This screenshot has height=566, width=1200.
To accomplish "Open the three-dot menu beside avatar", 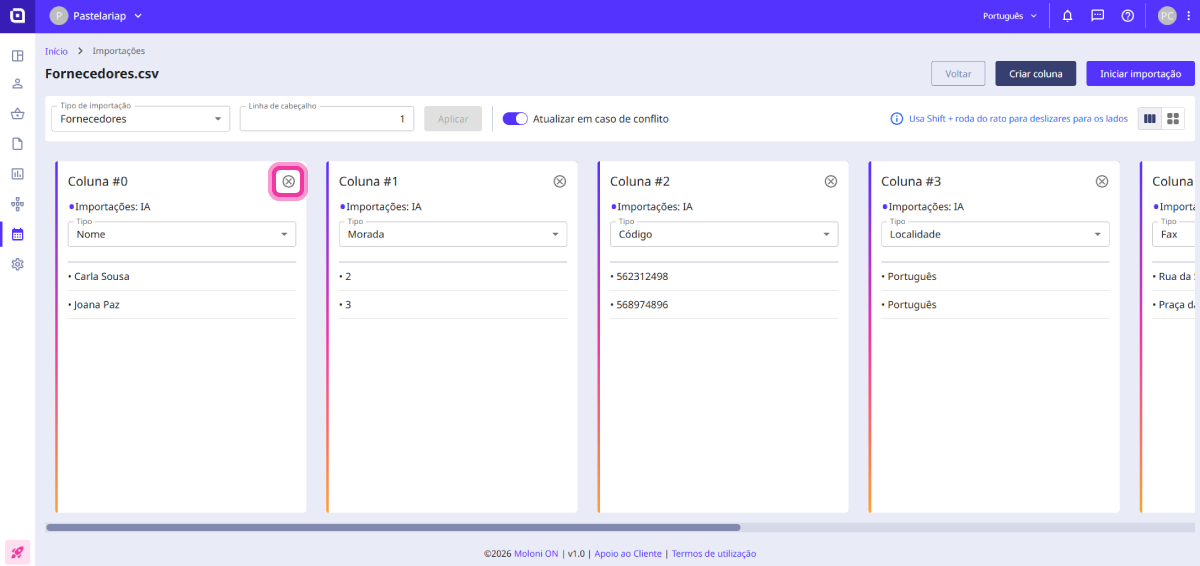I will (x=1188, y=16).
